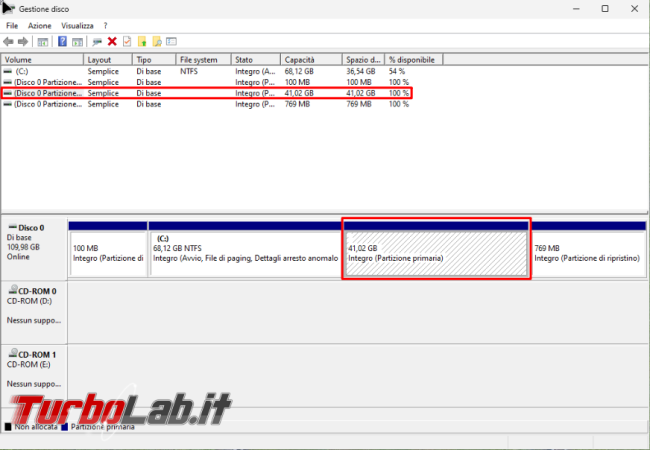The height and width of the screenshot is (450, 650).
Task: Click the black Non allocata legend square
Action: coord(8,426)
